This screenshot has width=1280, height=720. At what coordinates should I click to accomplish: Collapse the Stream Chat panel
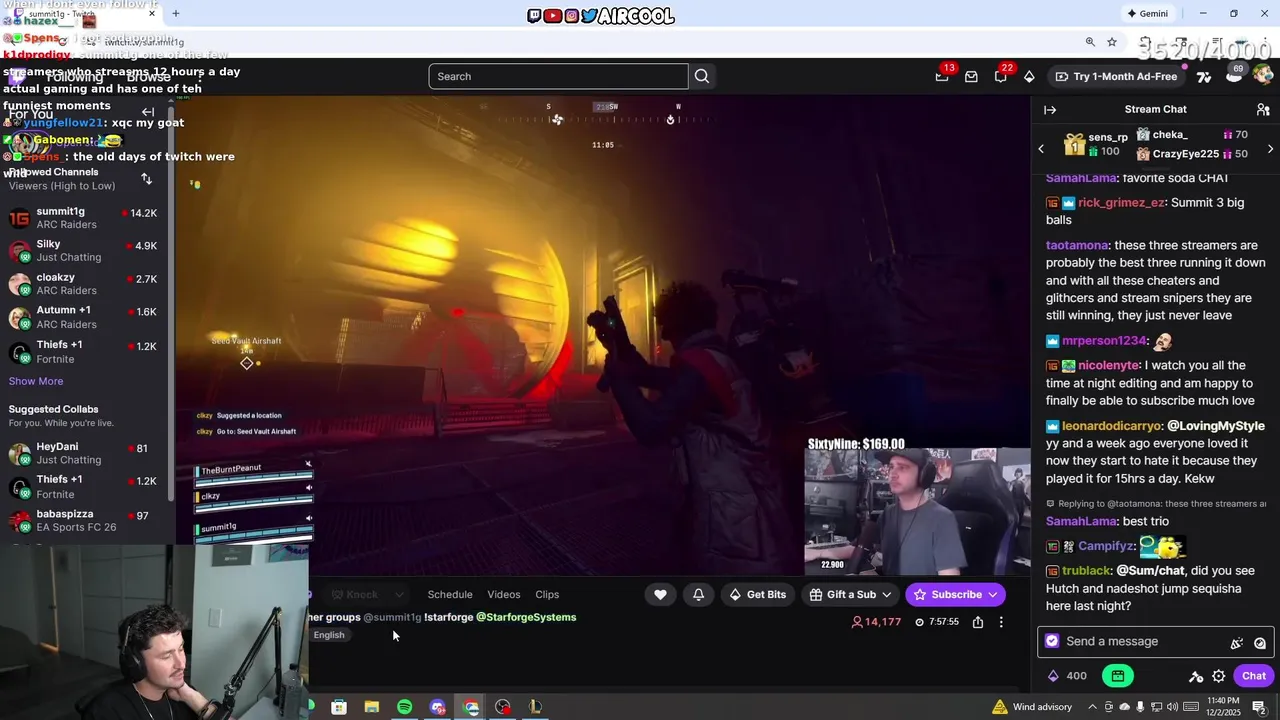(1050, 110)
